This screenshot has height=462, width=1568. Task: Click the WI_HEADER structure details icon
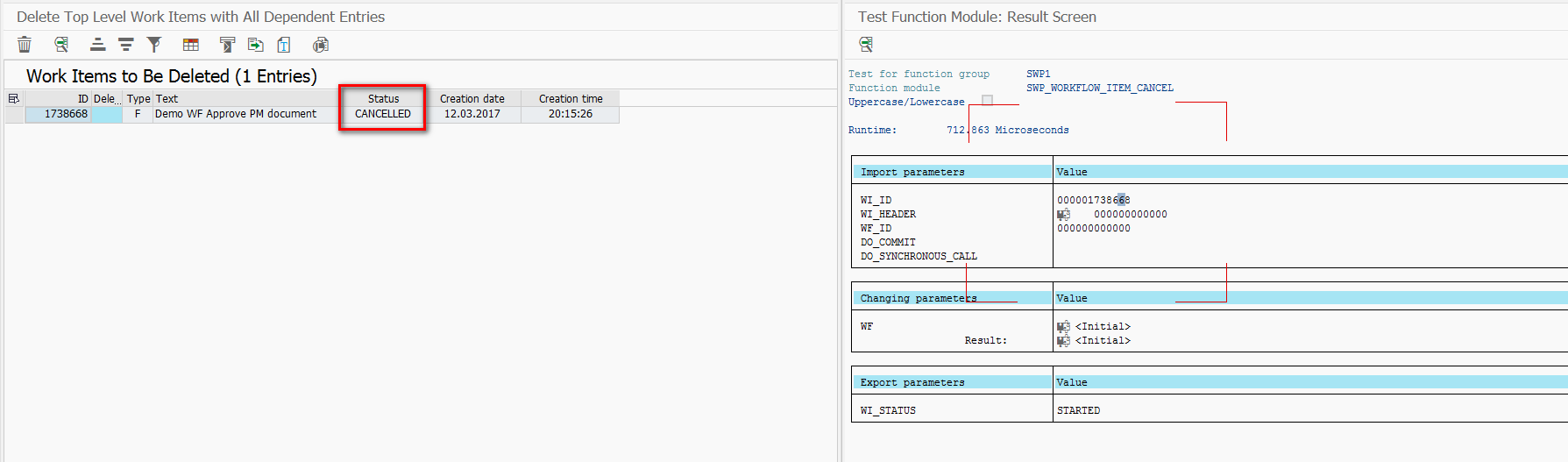pyautogui.click(x=1064, y=215)
